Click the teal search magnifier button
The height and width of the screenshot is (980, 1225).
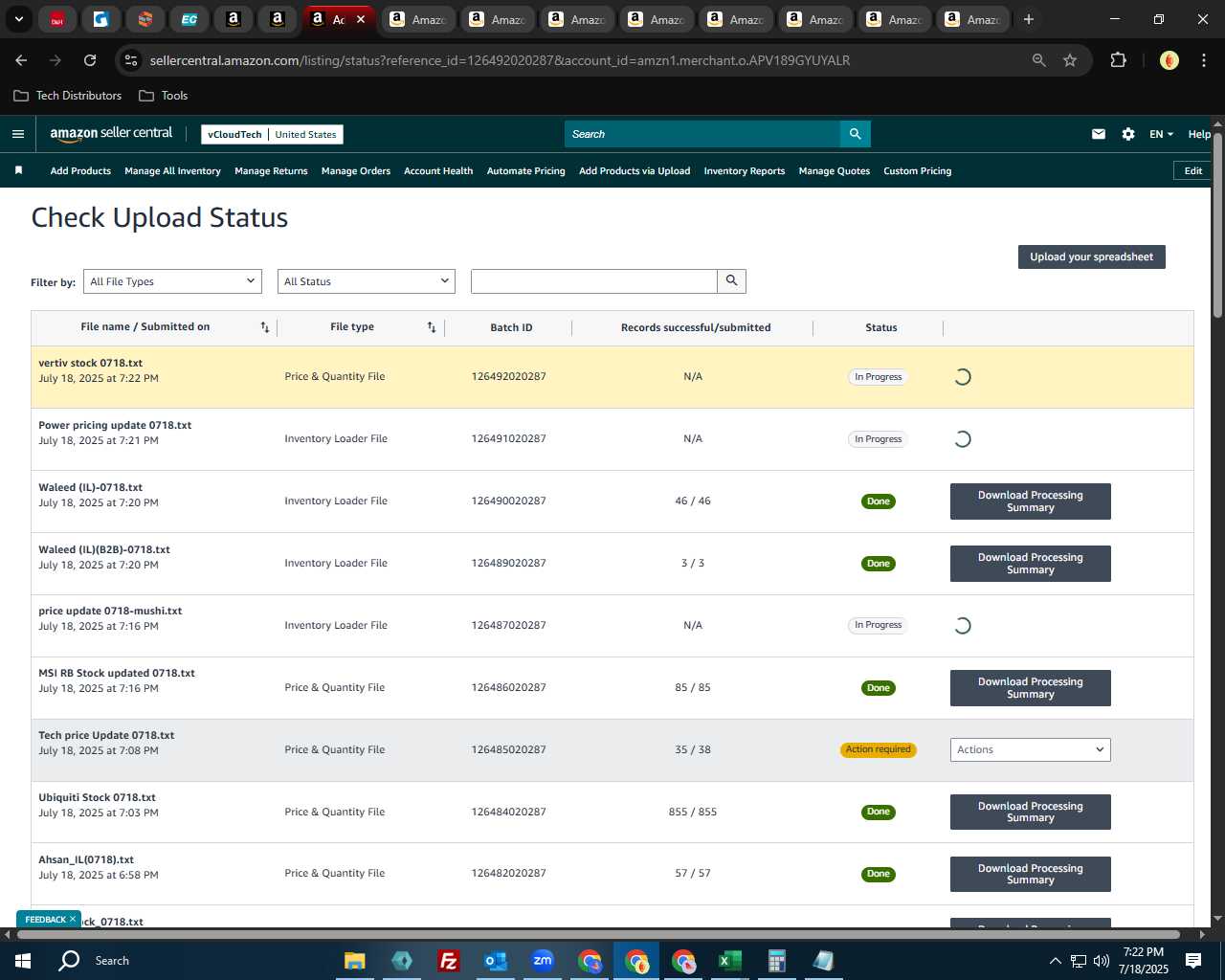pyautogui.click(x=855, y=134)
